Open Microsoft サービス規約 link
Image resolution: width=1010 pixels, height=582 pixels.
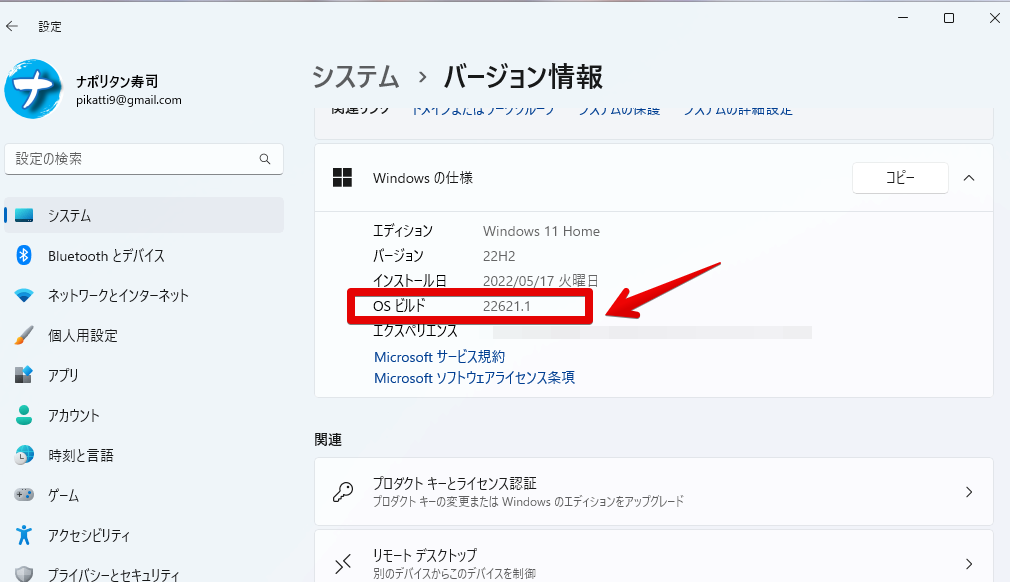[439, 357]
